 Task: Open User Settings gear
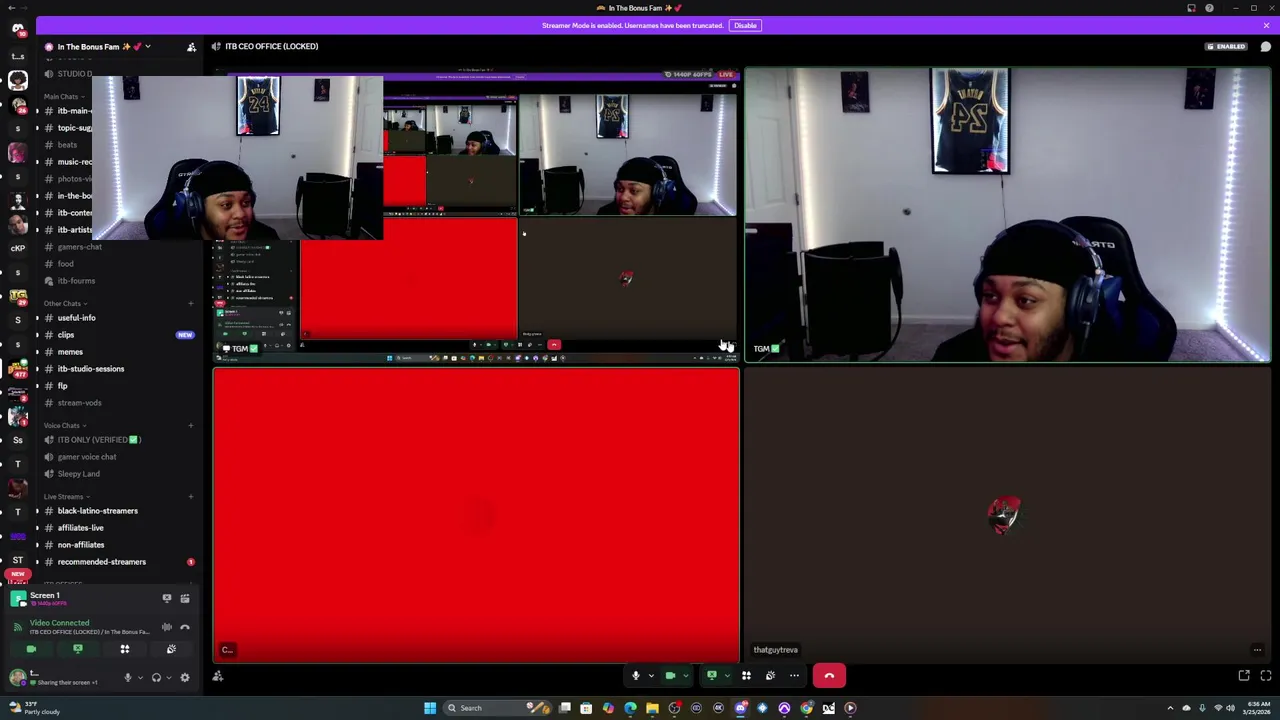[x=185, y=677]
